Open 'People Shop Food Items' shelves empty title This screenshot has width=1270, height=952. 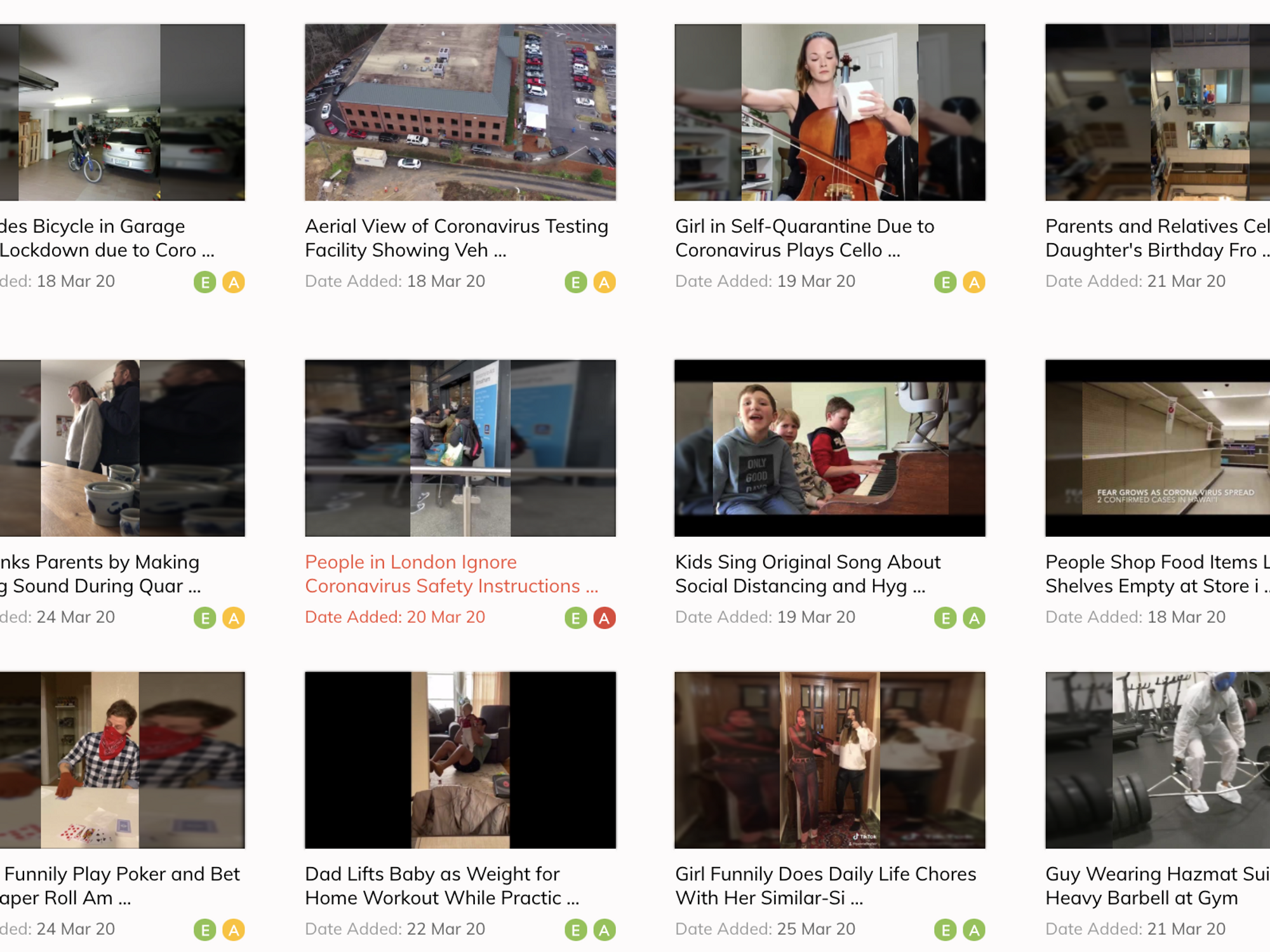click(x=1158, y=574)
